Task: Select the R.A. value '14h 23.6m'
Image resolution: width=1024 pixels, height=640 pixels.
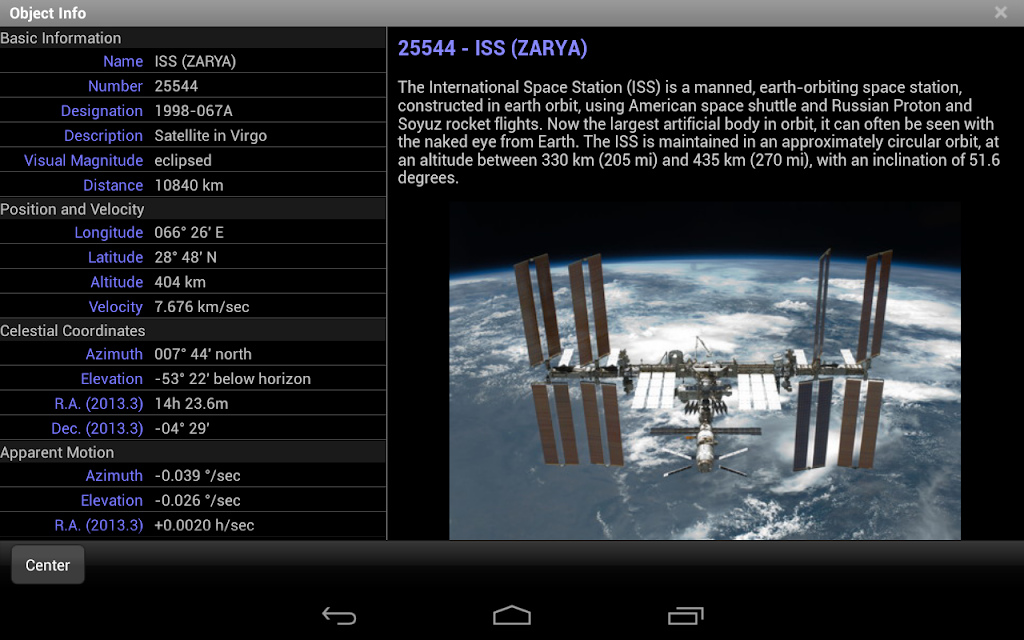Action: click(x=191, y=404)
